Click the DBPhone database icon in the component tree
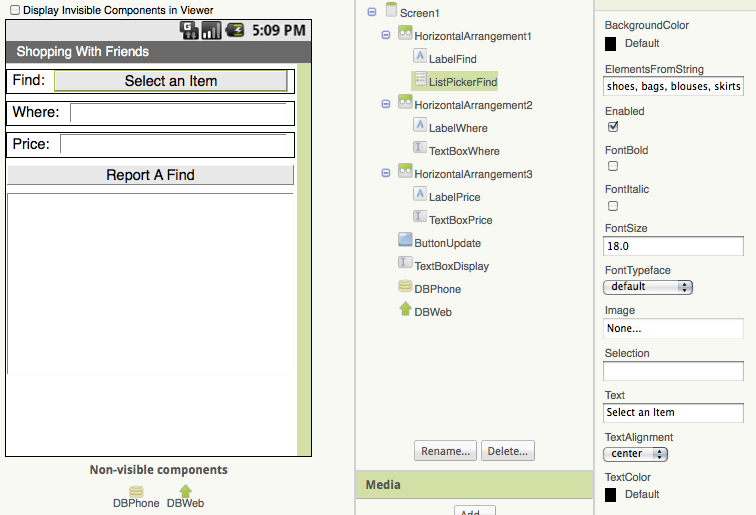This screenshot has width=756, height=515. [x=405, y=288]
